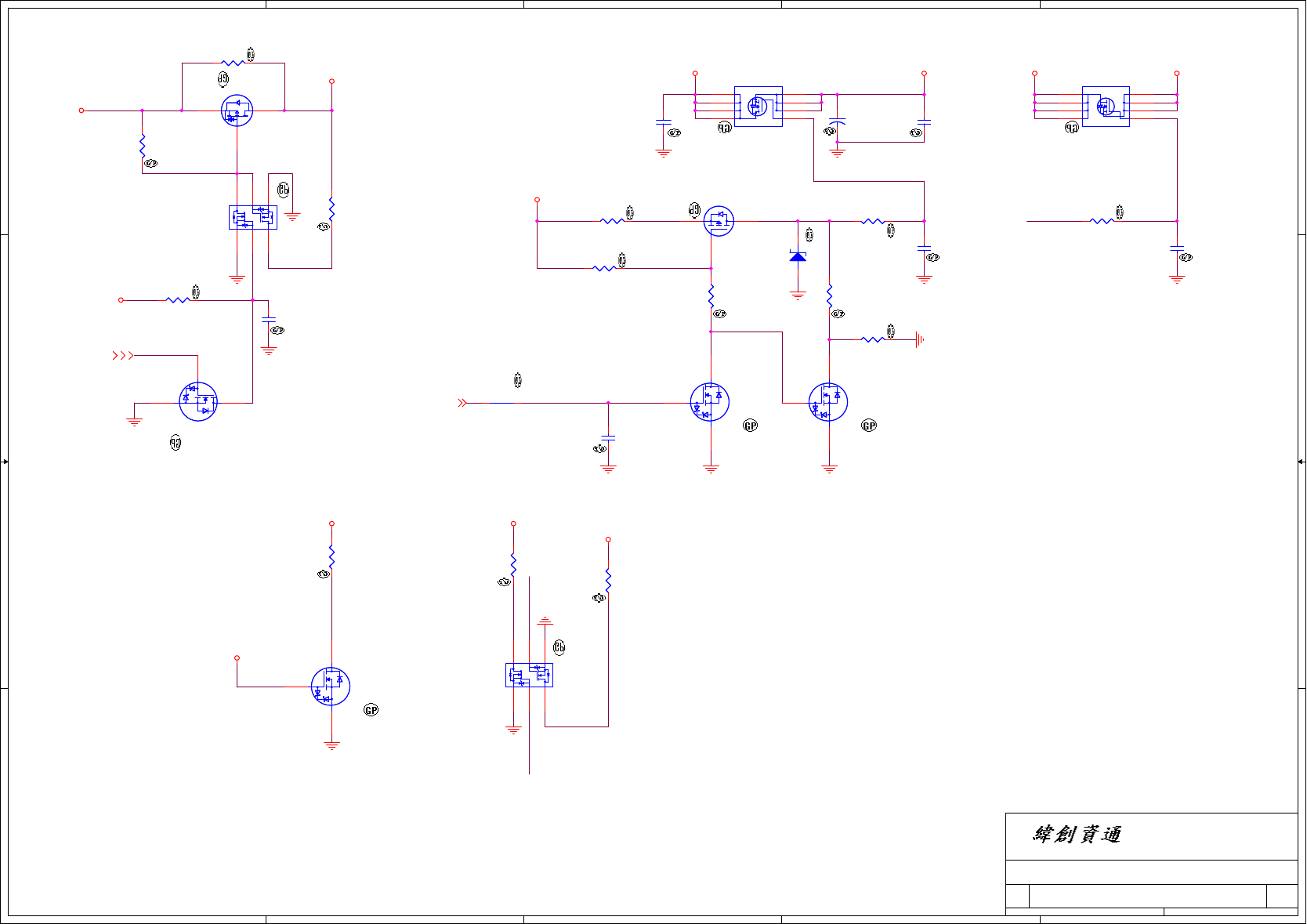Select the dual-transistor rectangular package at bottom
This screenshot has height=924, width=1307.
[529, 676]
